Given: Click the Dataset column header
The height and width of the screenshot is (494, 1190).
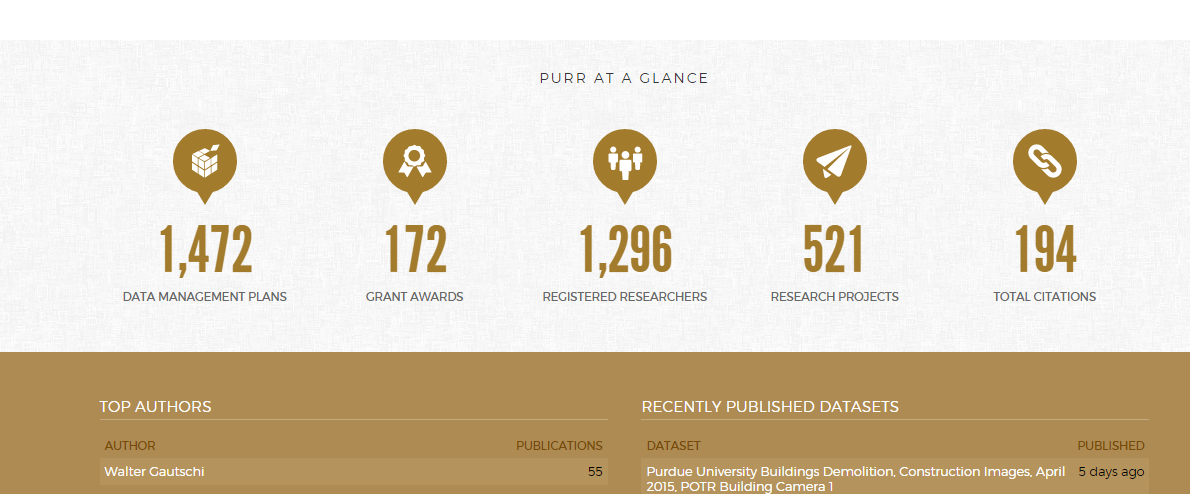Looking at the screenshot, I should click(x=674, y=446).
